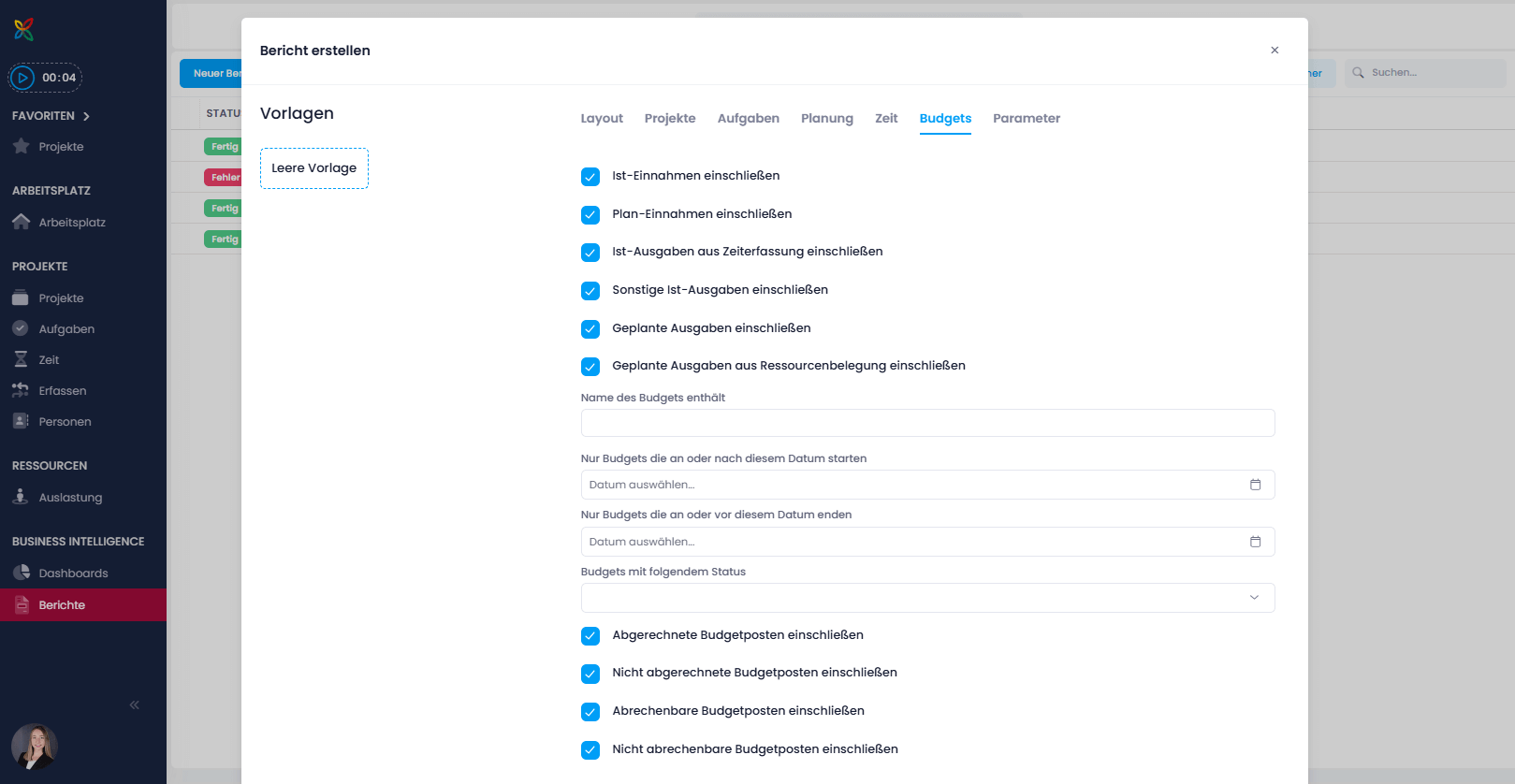Open Arbeitsplatz home icon
This screenshot has height=784, width=1515.
(21, 223)
